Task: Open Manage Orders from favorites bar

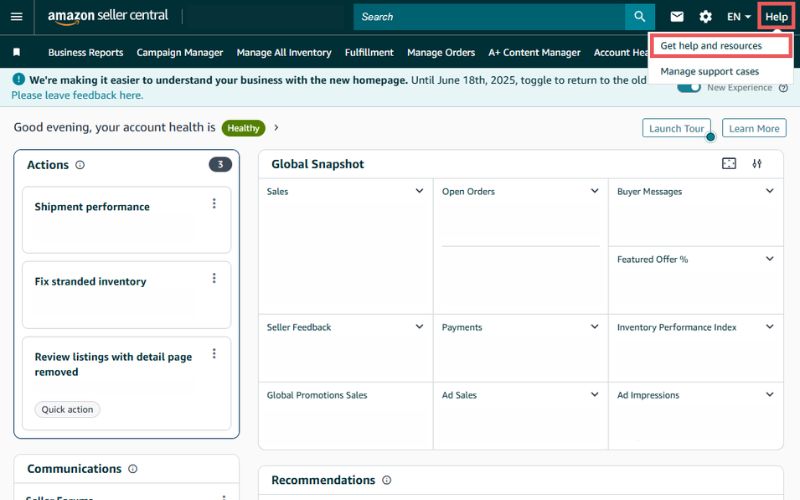Action: (441, 52)
